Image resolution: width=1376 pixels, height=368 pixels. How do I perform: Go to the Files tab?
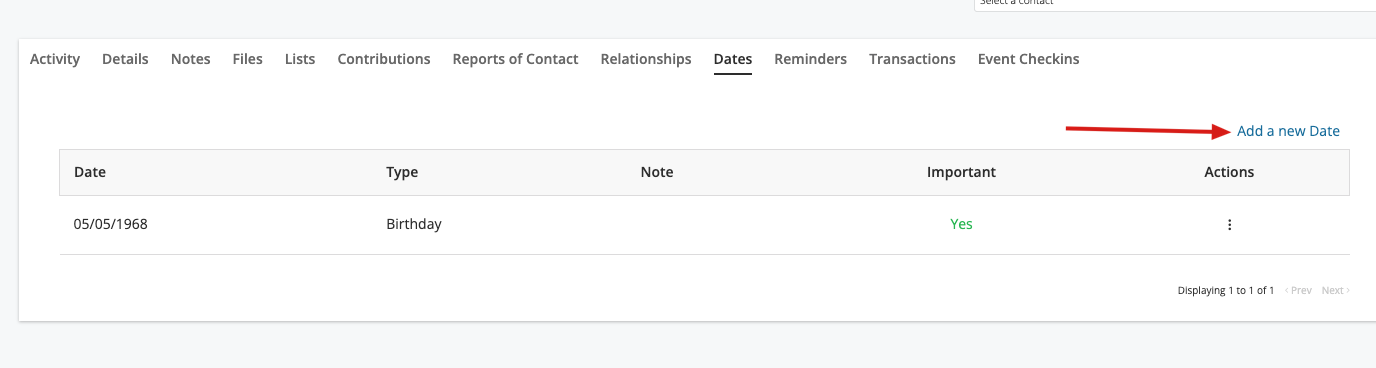pyautogui.click(x=248, y=59)
